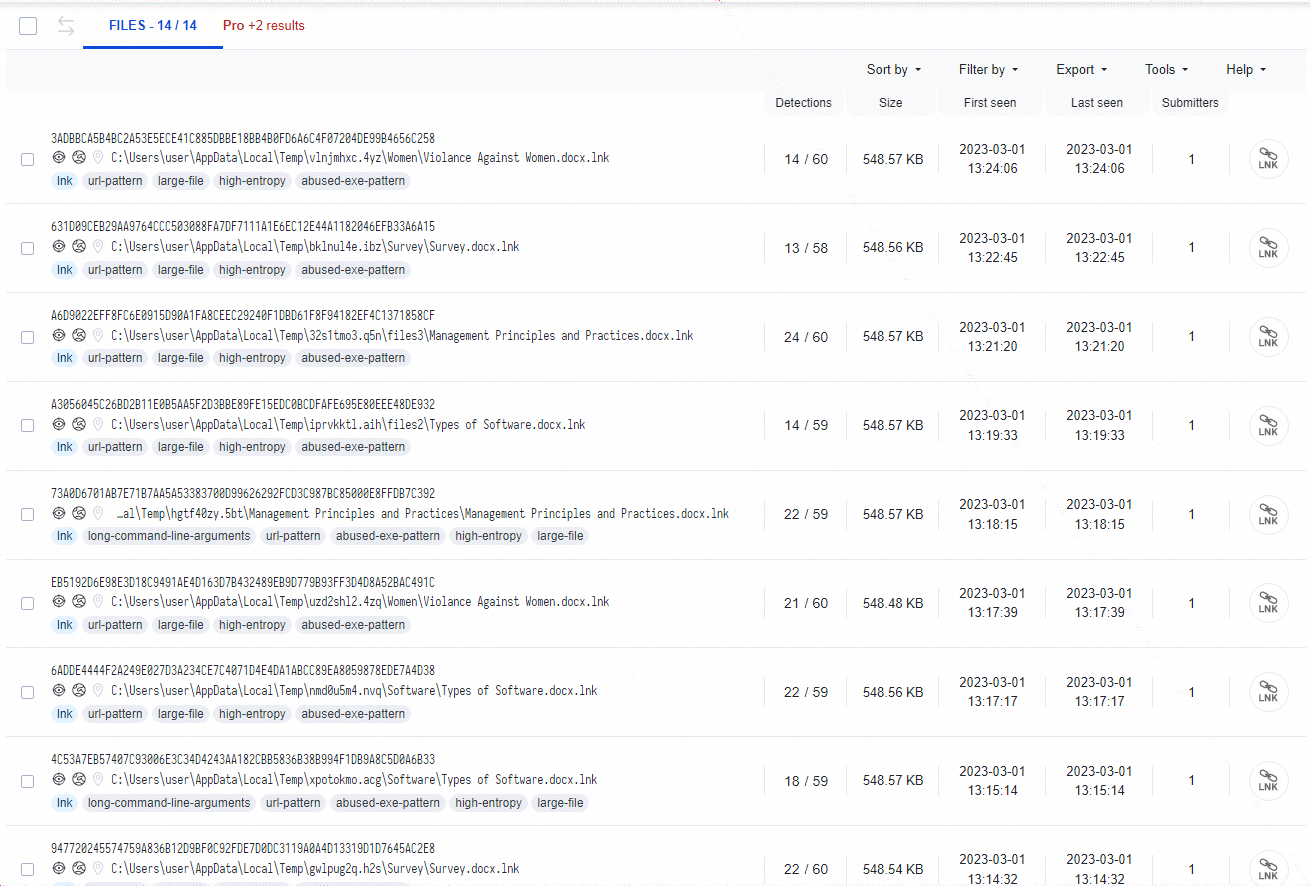This screenshot has height=886, width=1310.
Task: Click the eye icon in row 3ADBBCA5
Action: pos(59,158)
